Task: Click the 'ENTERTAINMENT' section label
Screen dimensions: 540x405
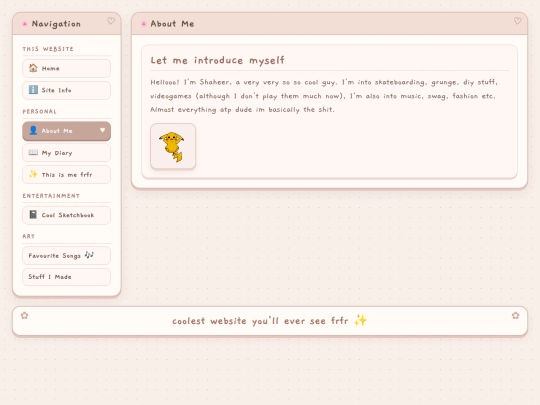Action: click(x=51, y=196)
